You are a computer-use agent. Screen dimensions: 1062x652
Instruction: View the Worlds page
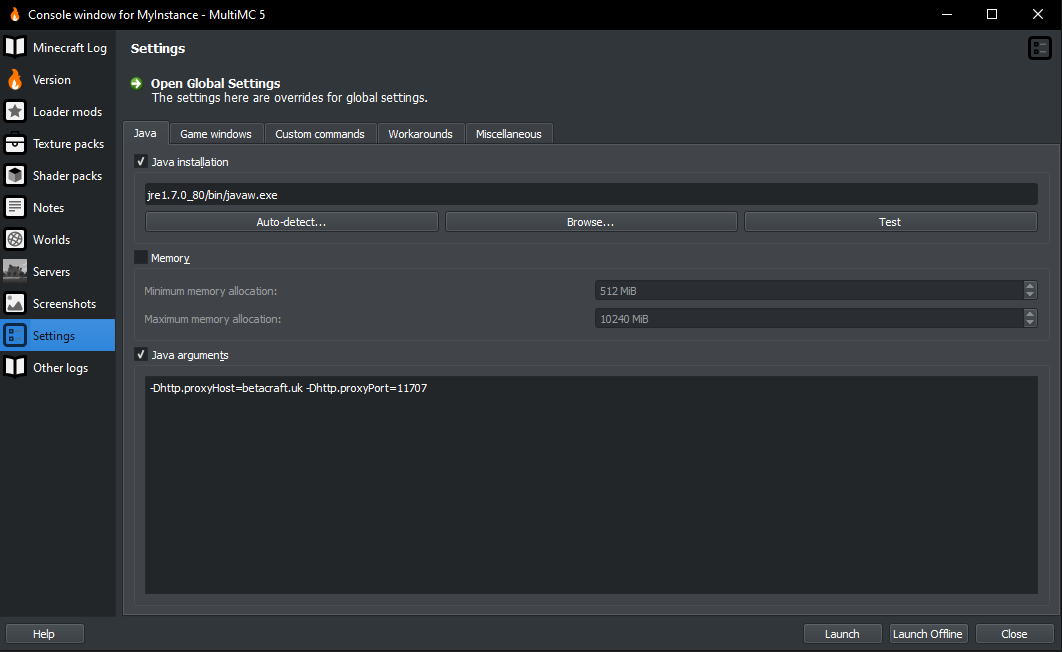pyautogui.click(x=58, y=239)
